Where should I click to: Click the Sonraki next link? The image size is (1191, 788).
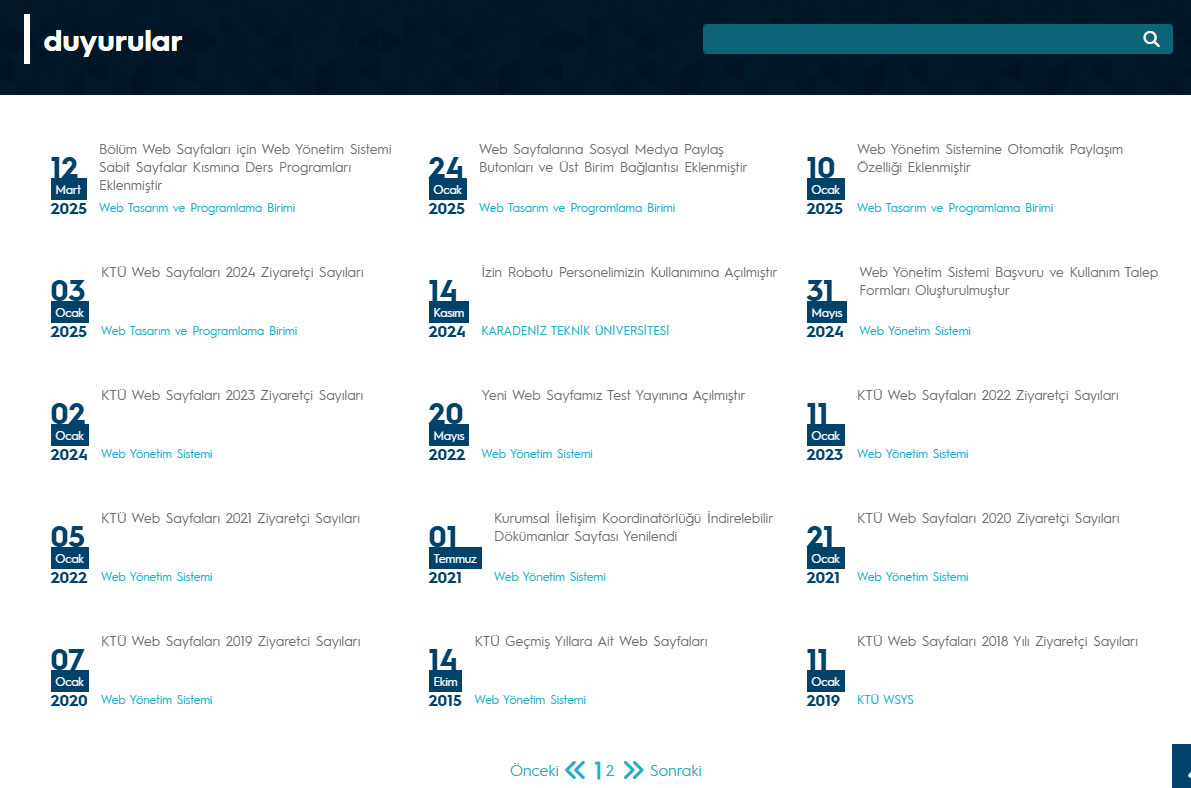(676, 771)
